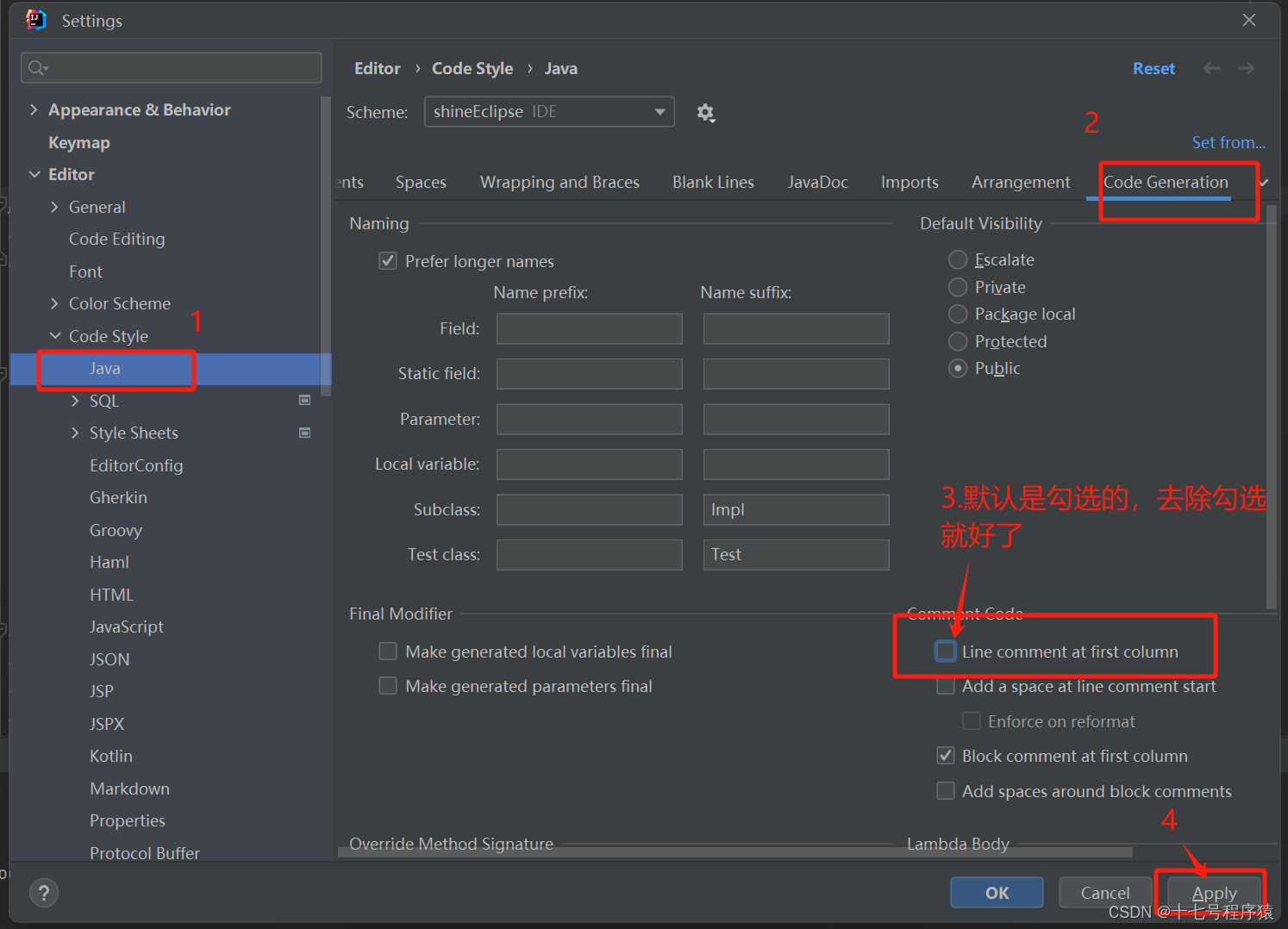Screen dimensions: 1288x929
Task: Collapse the Editor tree node
Action: [x=34, y=174]
